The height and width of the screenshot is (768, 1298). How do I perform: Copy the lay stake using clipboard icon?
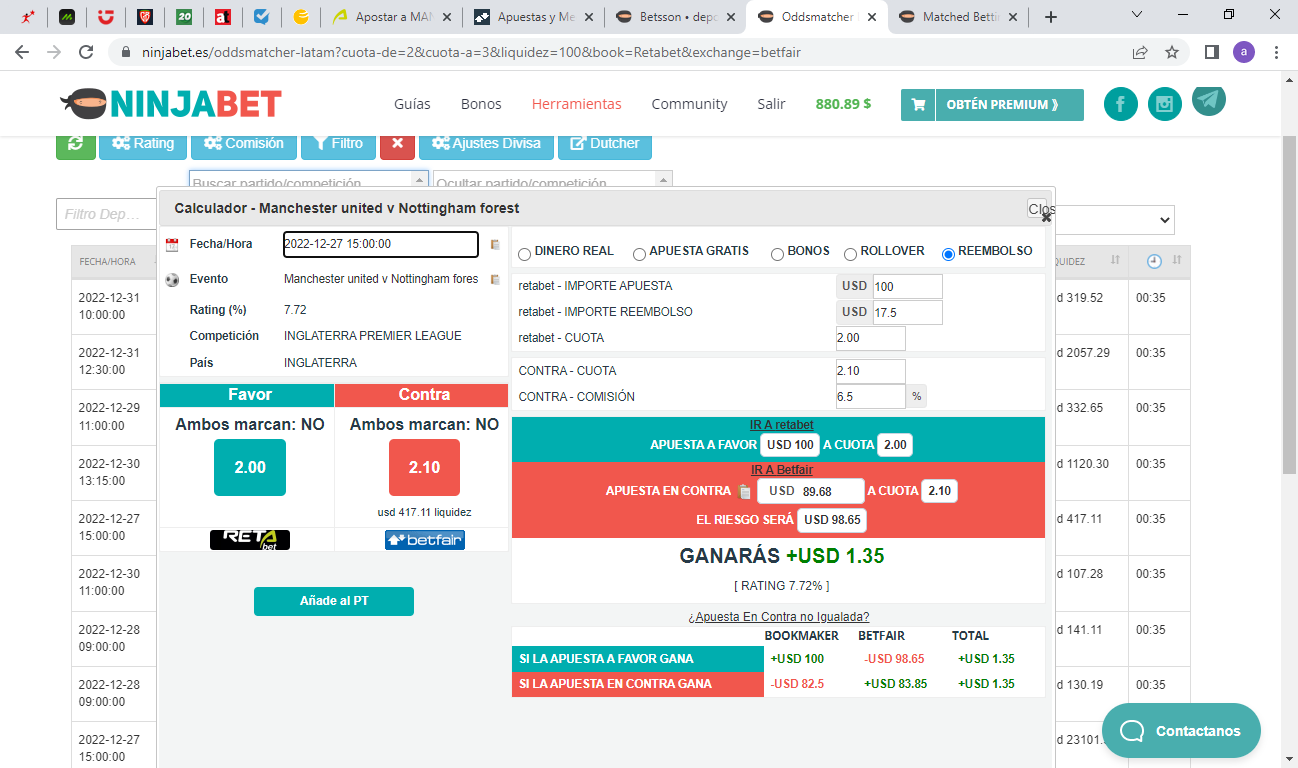coord(744,491)
